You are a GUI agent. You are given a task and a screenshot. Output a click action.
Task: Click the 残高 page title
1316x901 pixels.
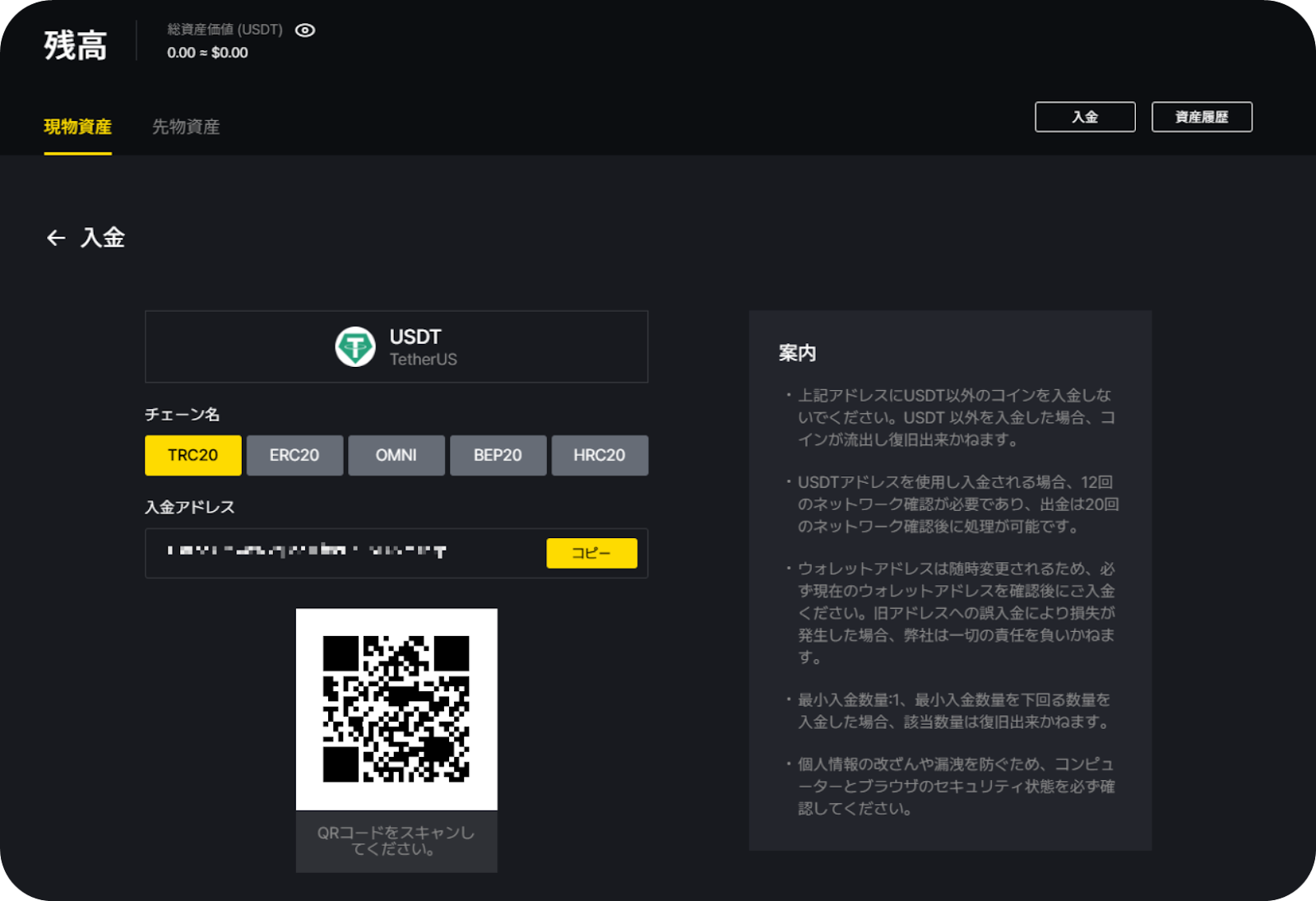tap(76, 44)
